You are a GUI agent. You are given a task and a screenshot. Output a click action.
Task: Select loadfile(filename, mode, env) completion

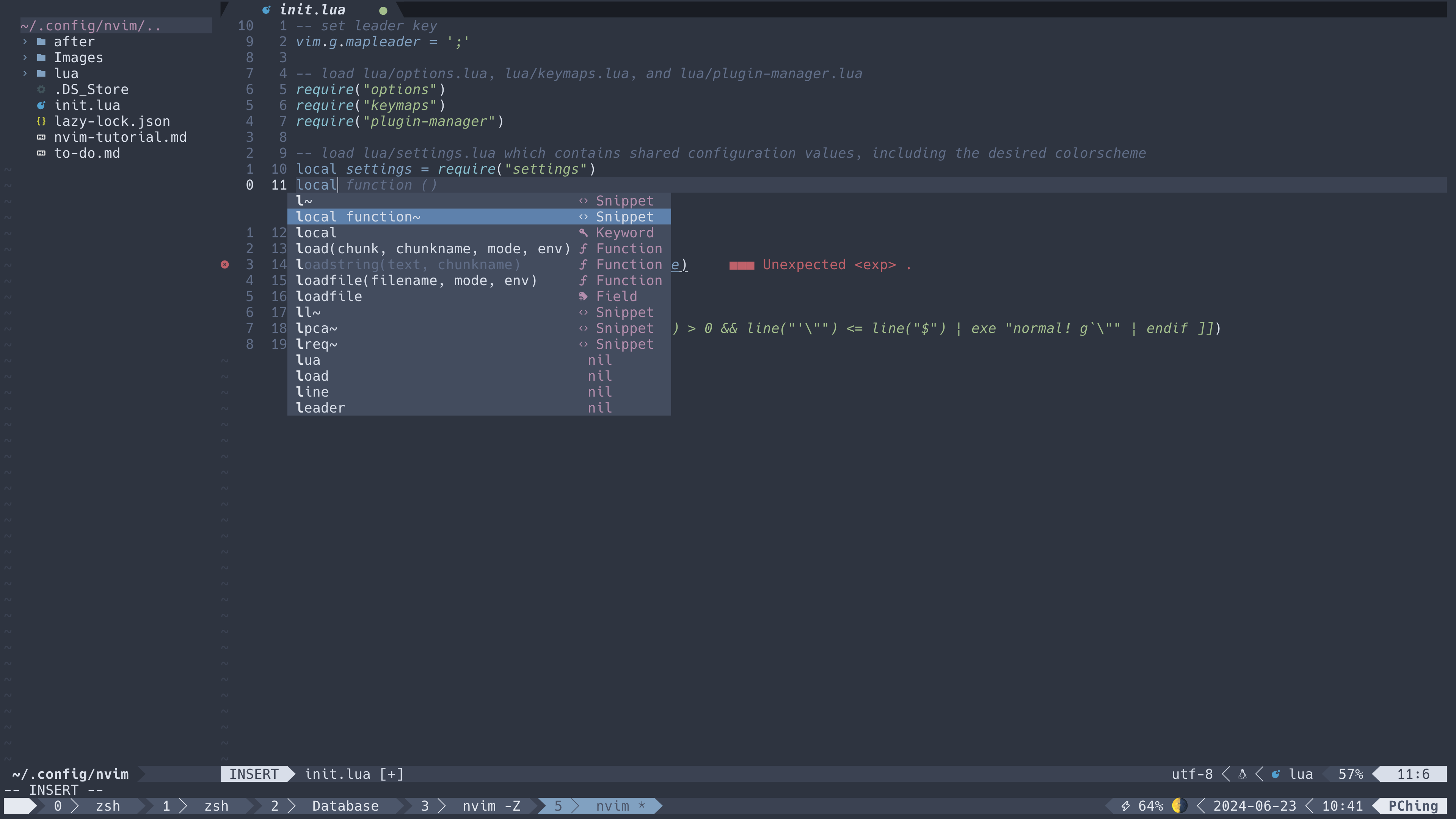coord(479,280)
